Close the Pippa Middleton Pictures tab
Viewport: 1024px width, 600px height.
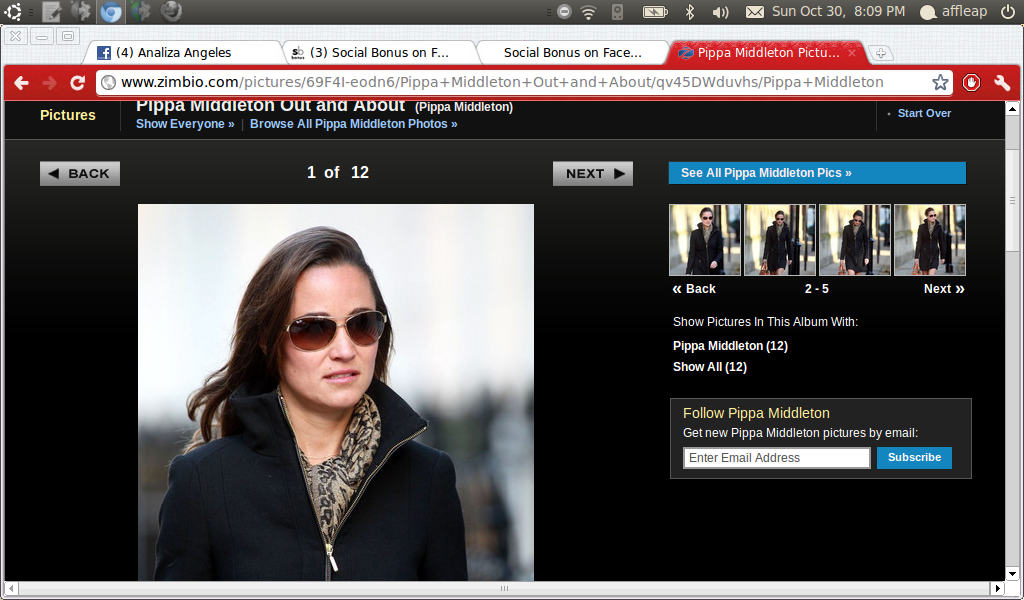pos(852,53)
